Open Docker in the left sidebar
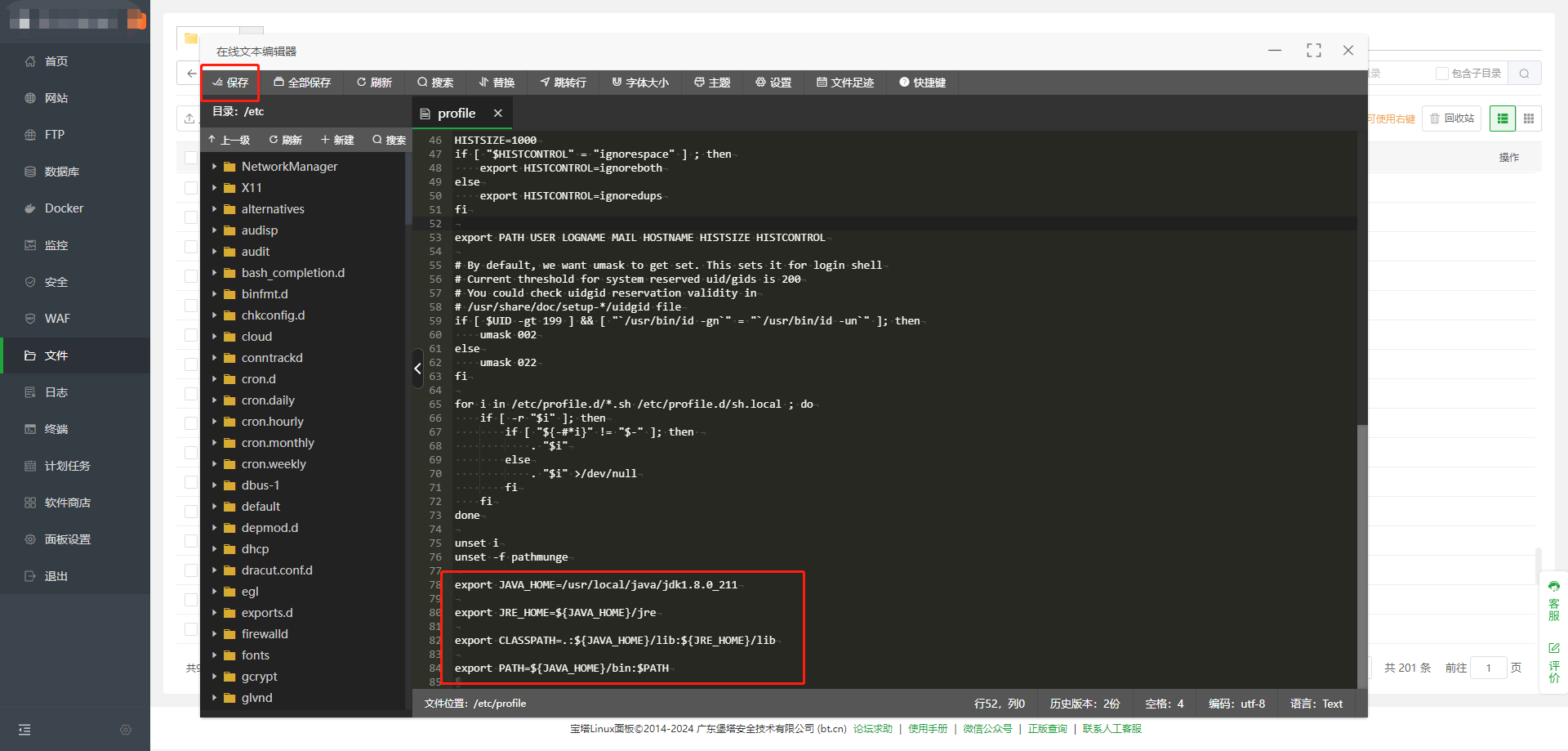1568x751 pixels. tap(64, 208)
